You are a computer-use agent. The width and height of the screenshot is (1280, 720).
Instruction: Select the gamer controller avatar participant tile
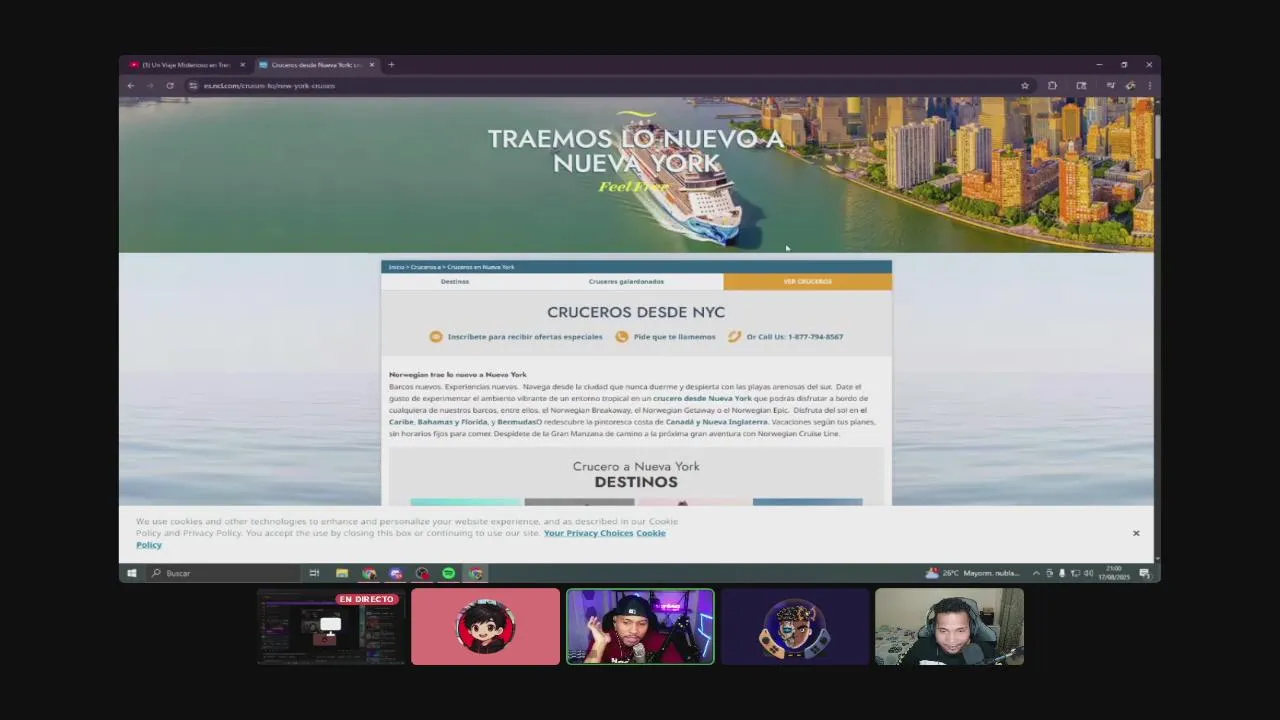pyautogui.click(x=795, y=627)
